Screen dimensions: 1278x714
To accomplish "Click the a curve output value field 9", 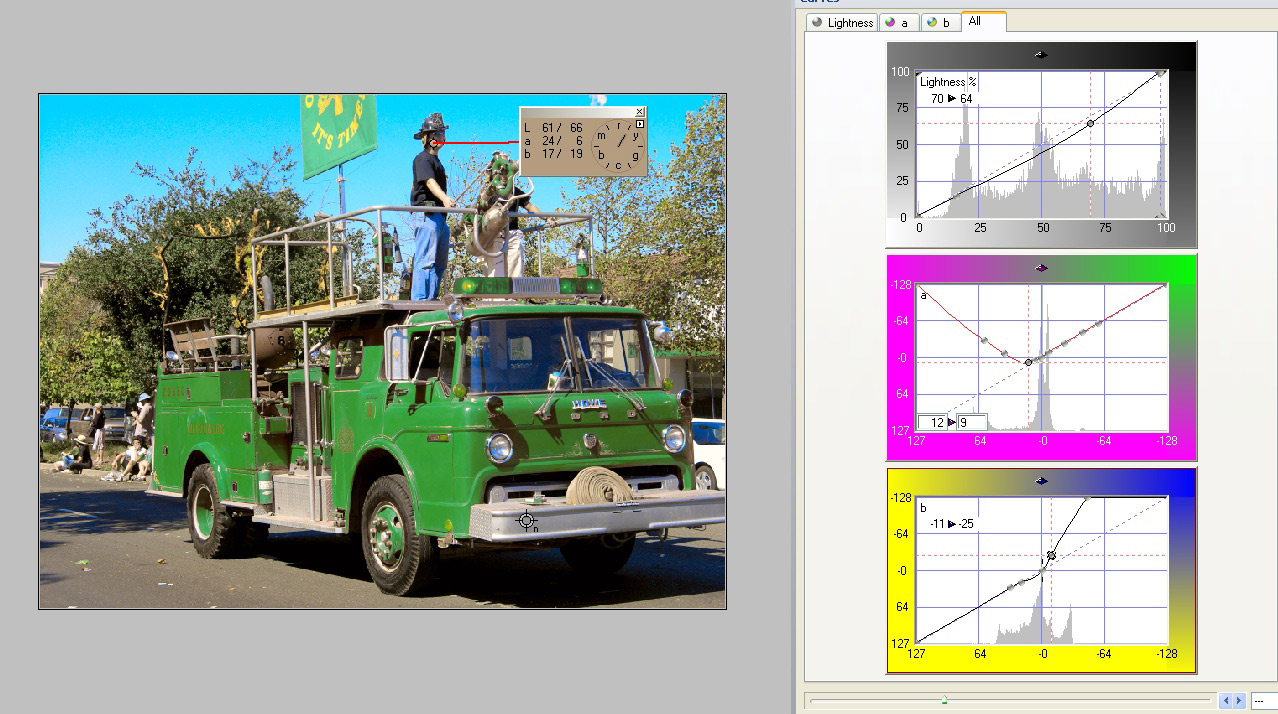I will pyautogui.click(x=972, y=423).
